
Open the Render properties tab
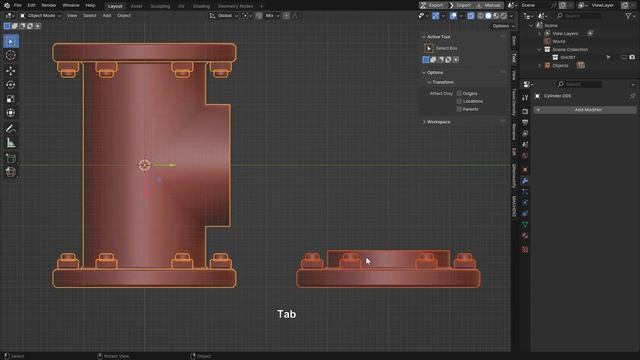pyautogui.click(x=525, y=111)
